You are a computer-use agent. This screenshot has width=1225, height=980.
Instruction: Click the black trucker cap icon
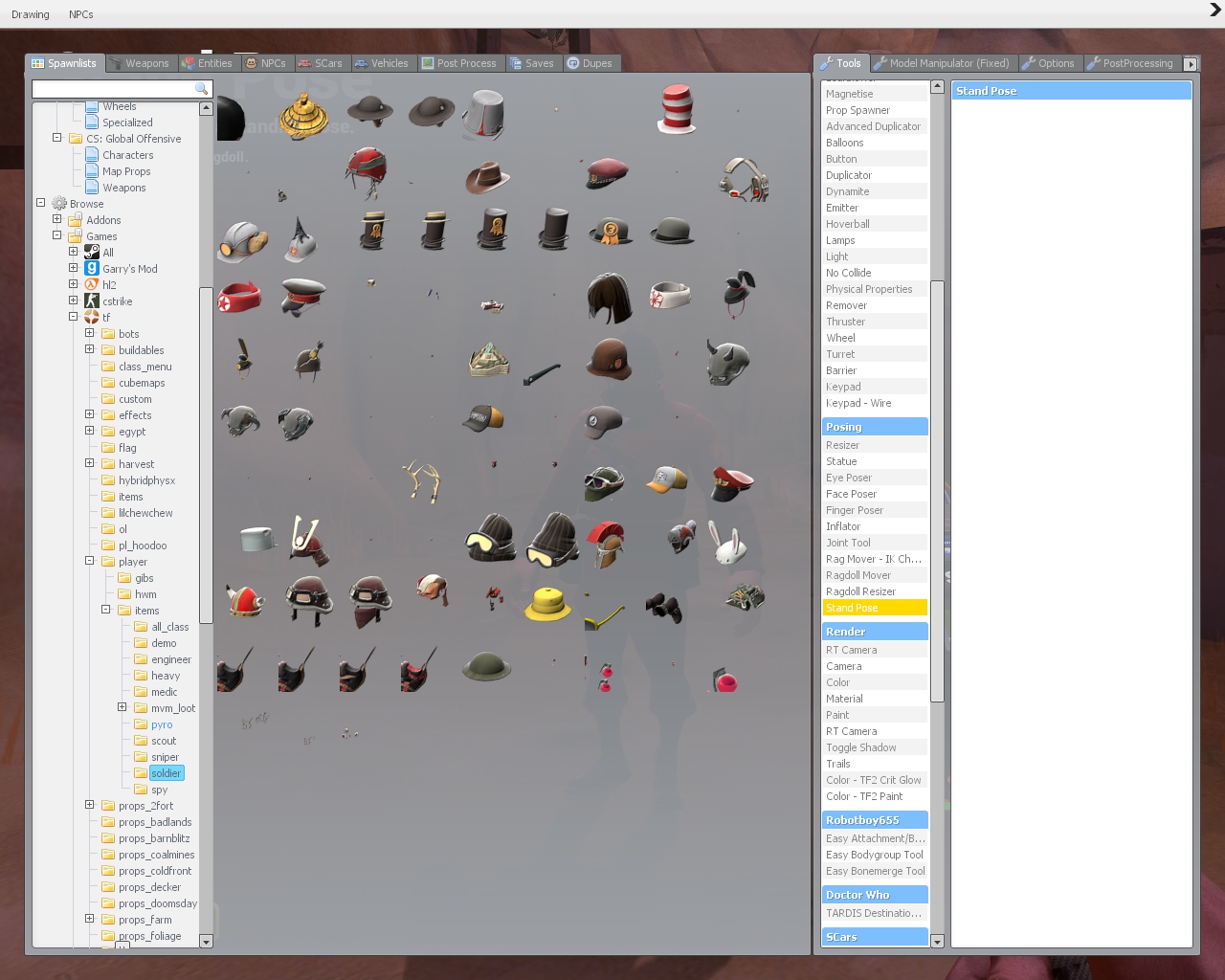483,418
